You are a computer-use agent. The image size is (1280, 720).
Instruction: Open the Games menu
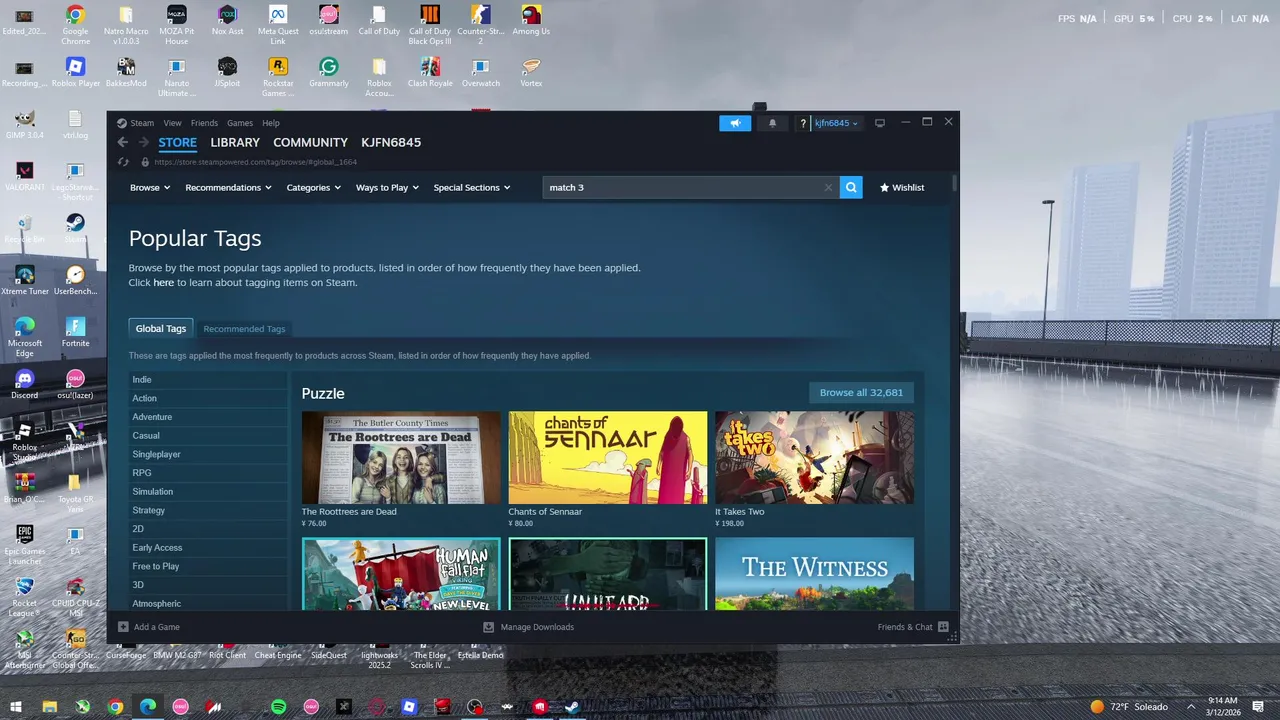click(x=240, y=123)
